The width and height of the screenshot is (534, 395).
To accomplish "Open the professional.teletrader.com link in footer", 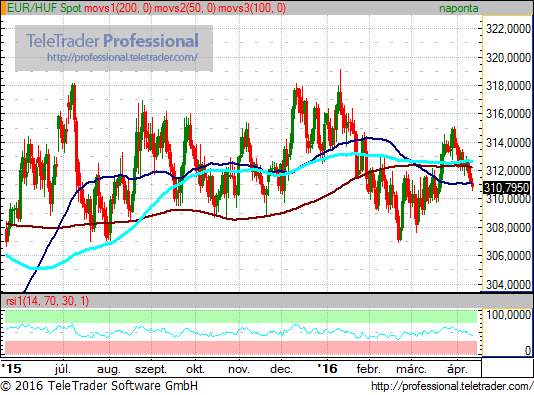I will coord(452,386).
